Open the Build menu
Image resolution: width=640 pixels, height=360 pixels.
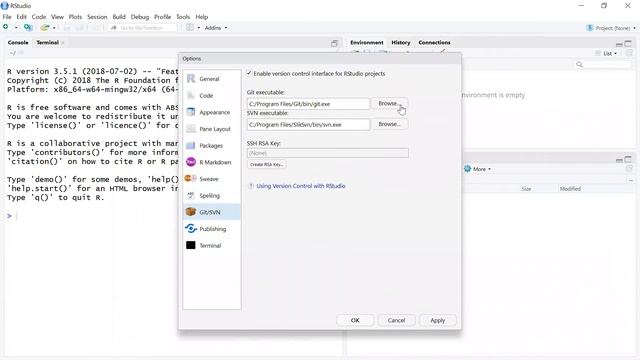[119, 17]
